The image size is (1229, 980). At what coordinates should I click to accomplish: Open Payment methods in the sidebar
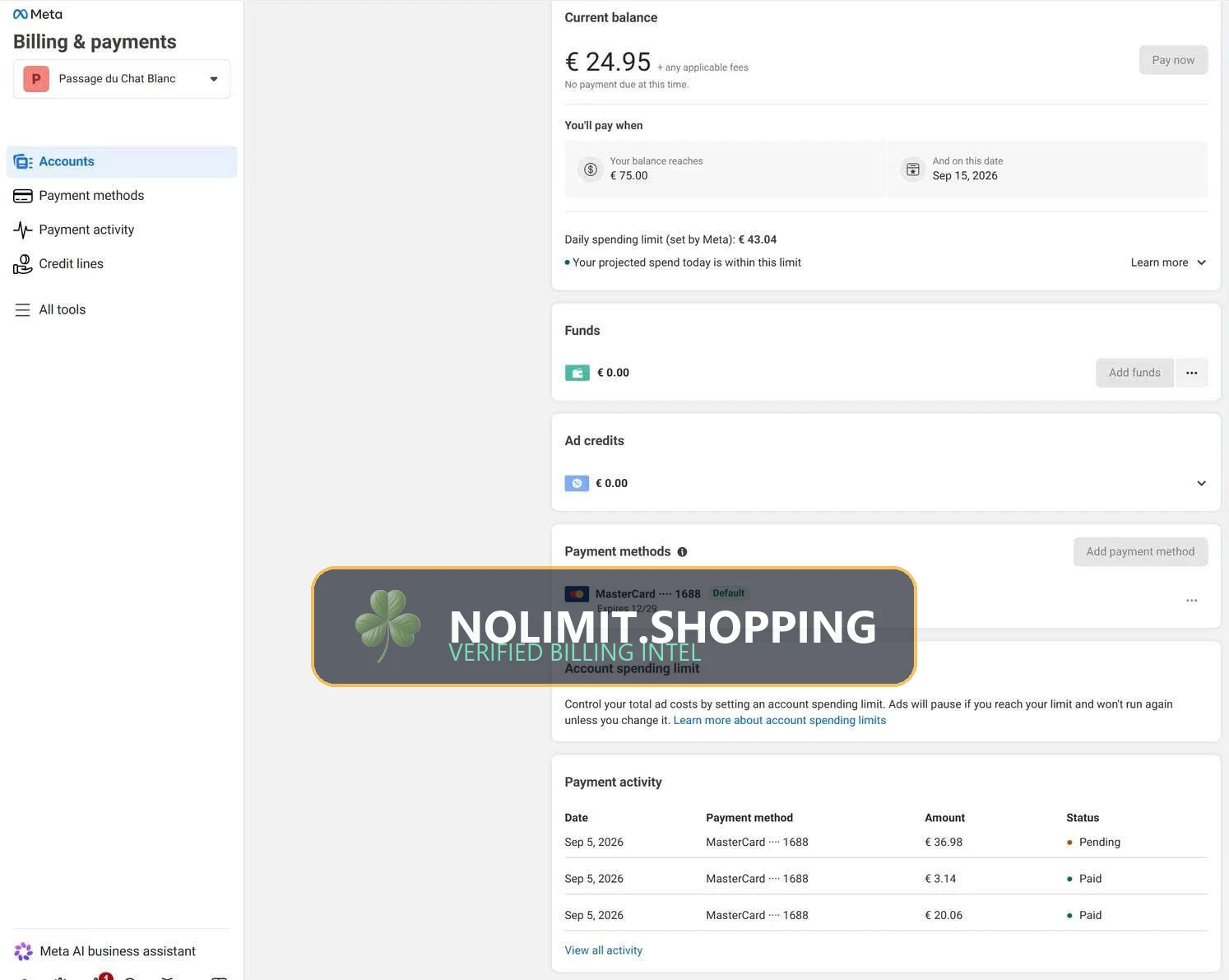pyautogui.click(x=122, y=196)
